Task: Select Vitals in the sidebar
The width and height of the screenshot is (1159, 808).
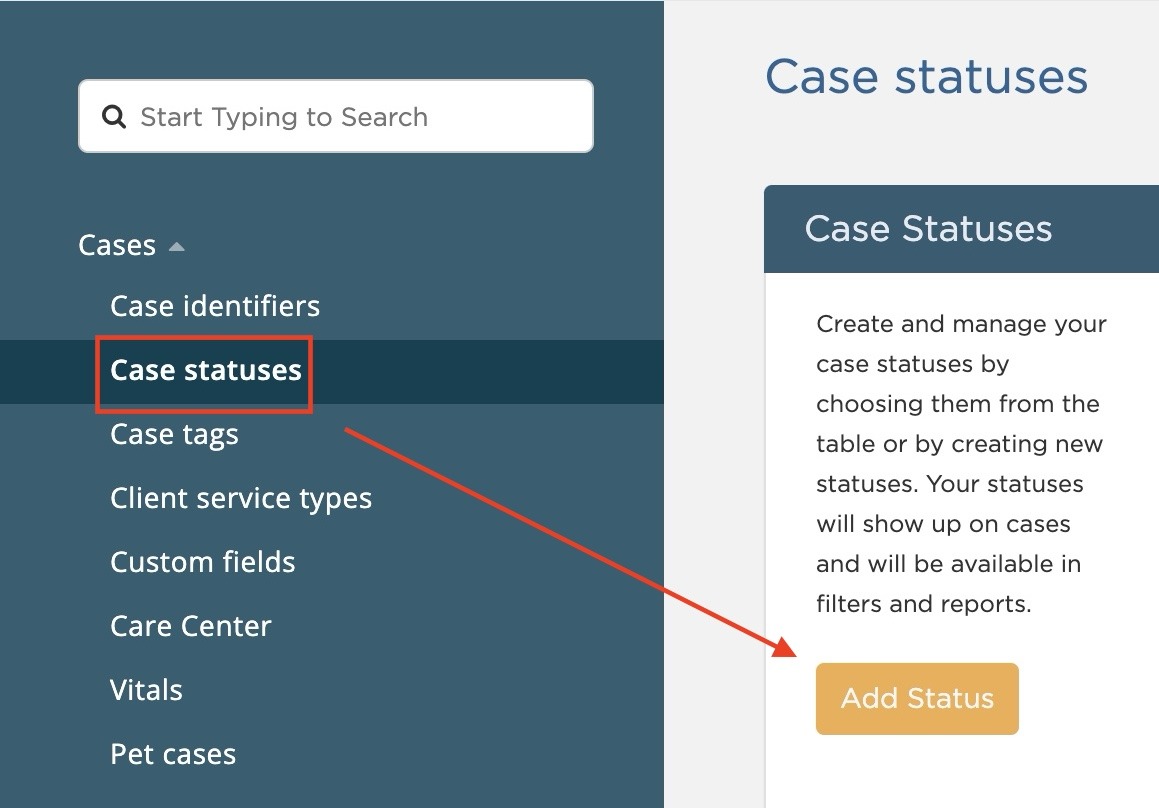Action: (146, 690)
